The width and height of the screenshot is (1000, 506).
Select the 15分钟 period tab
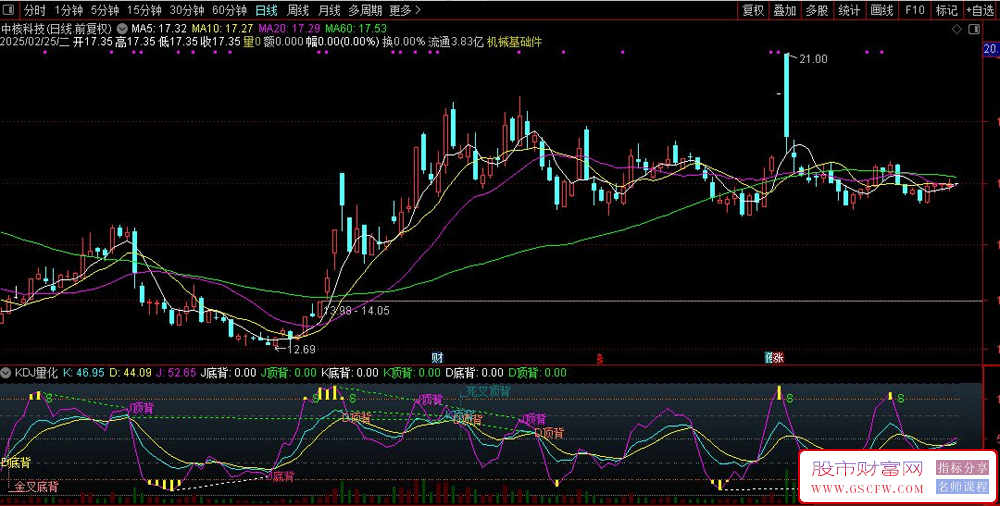pyautogui.click(x=143, y=10)
